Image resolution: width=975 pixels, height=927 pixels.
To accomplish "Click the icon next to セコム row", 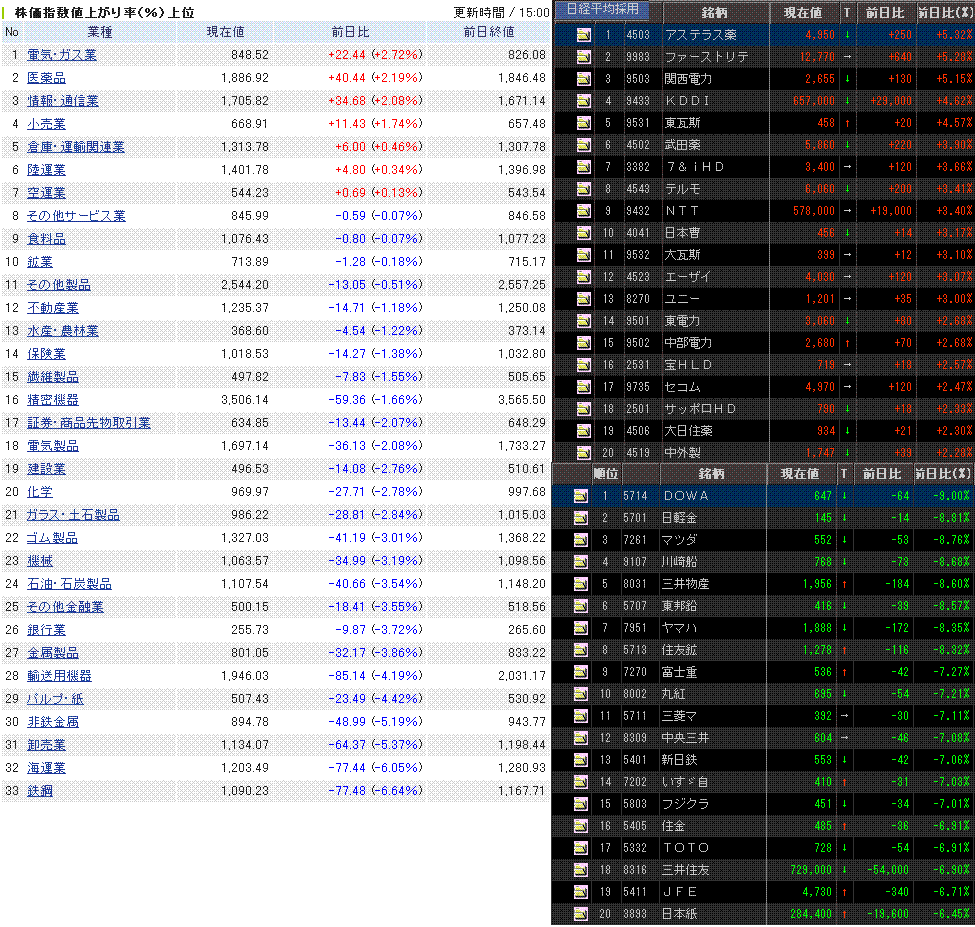I will 583,387.
